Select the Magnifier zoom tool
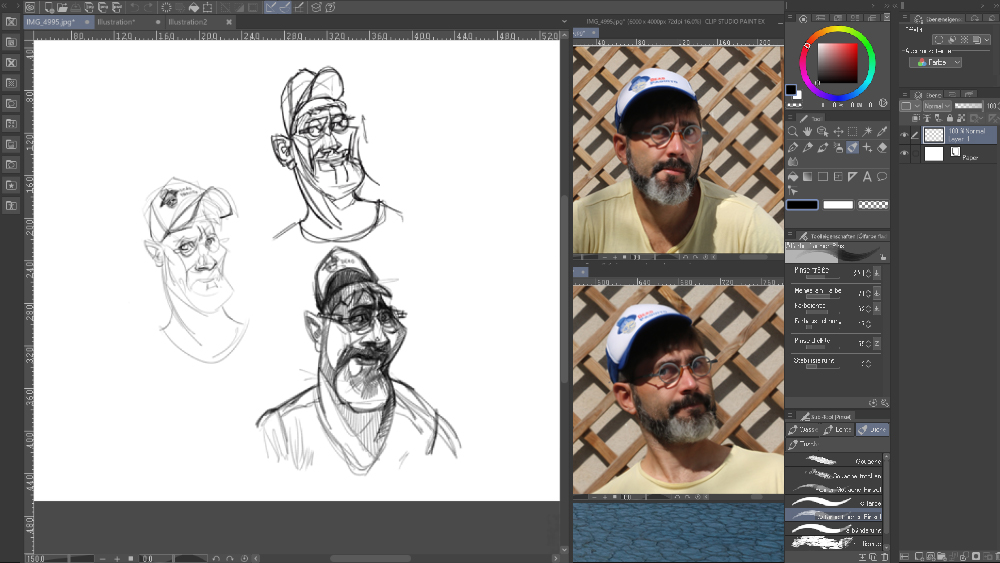 (x=792, y=132)
